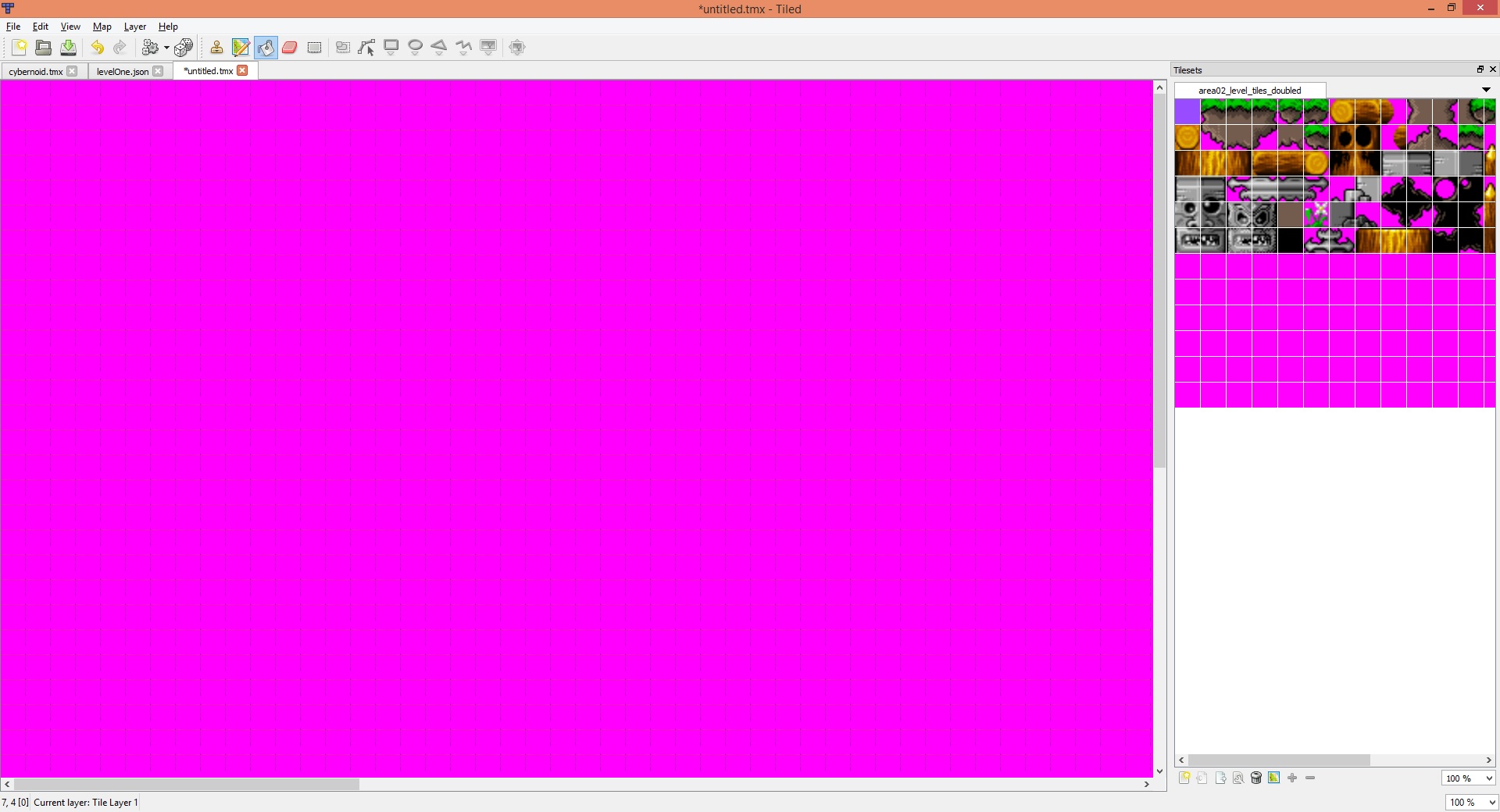The image size is (1500, 812).
Task: Click the map vertical scrollbar thumb
Action: tap(1159, 281)
